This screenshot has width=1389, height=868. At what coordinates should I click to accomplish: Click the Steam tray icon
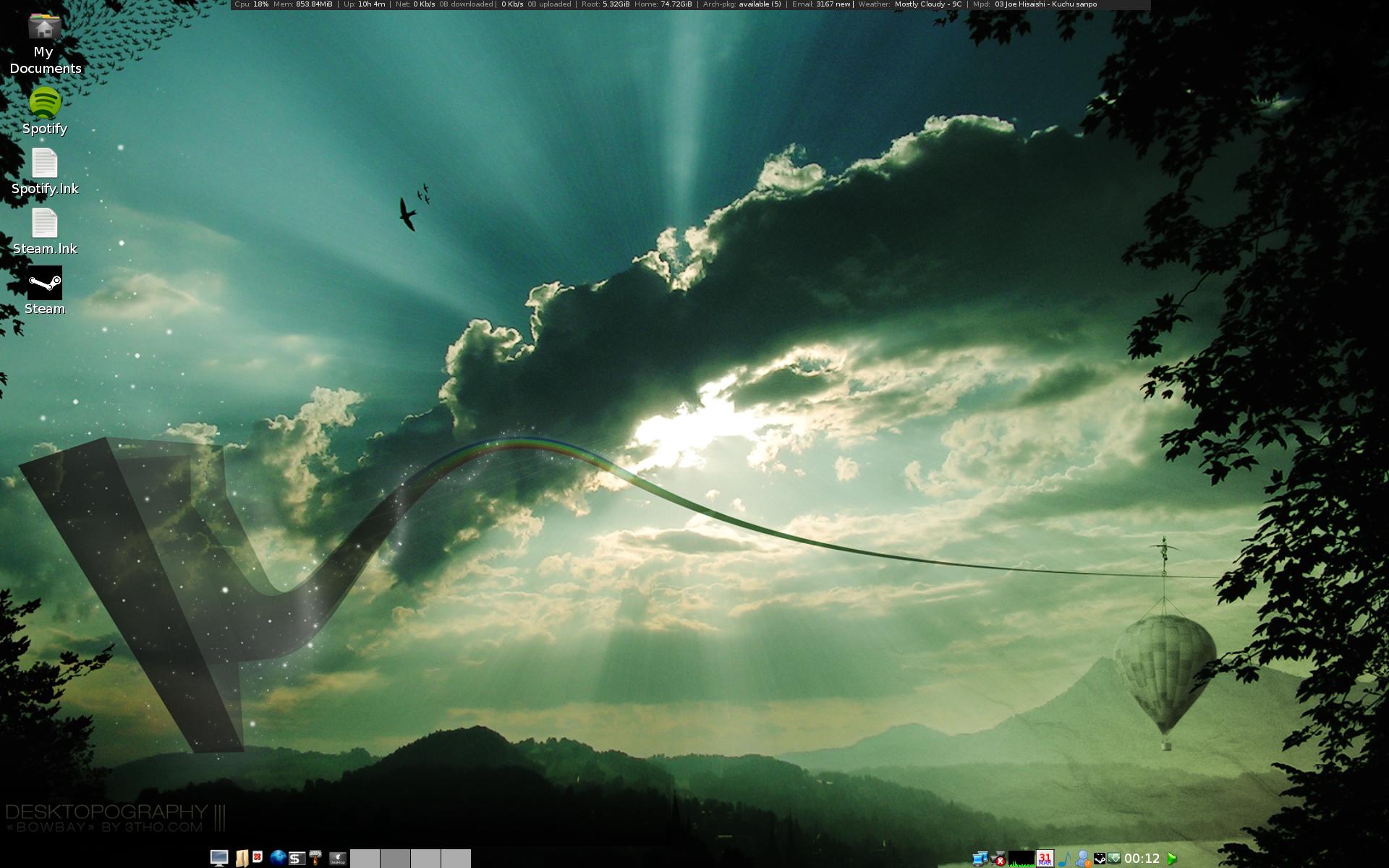click(x=1100, y=858)
